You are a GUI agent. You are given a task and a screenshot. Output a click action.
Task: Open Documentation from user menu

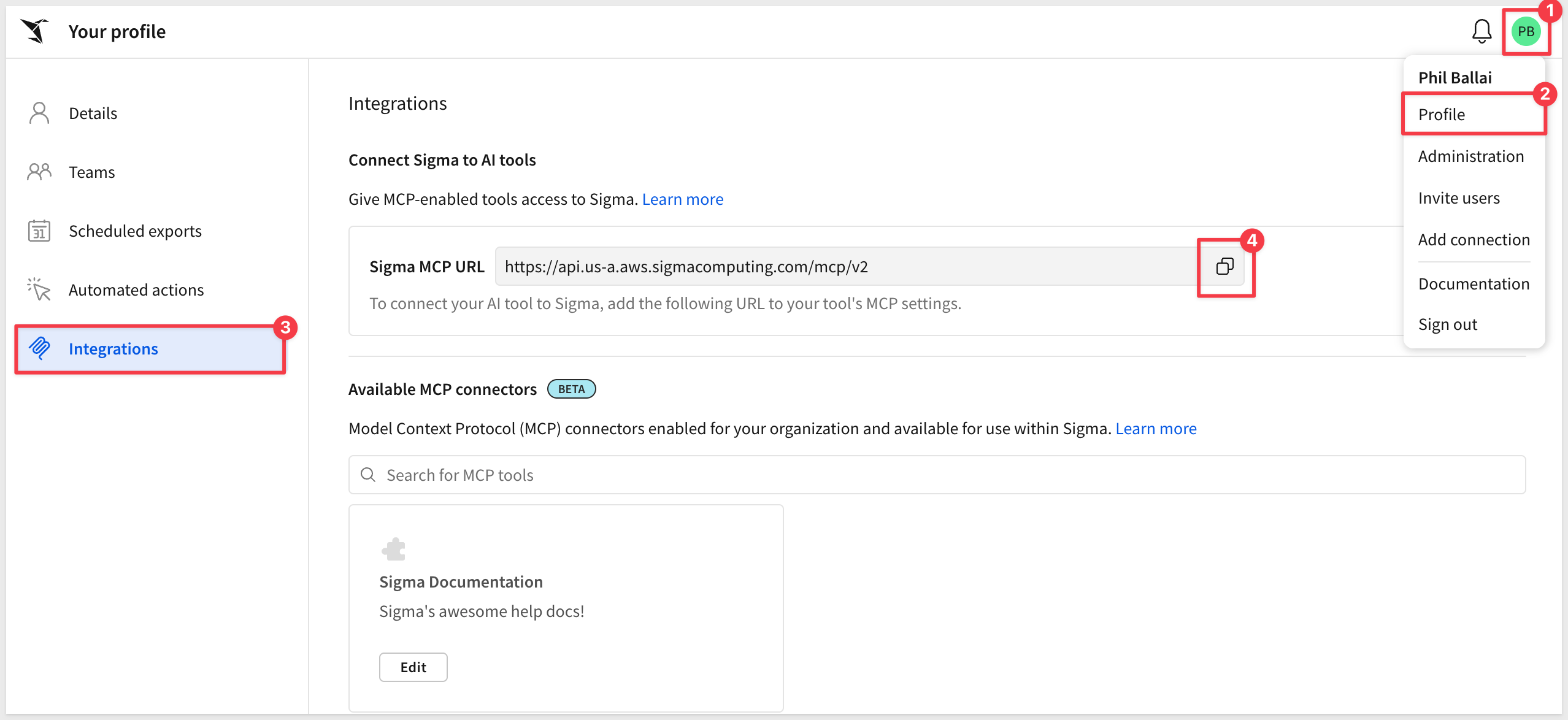point(1474,284)
